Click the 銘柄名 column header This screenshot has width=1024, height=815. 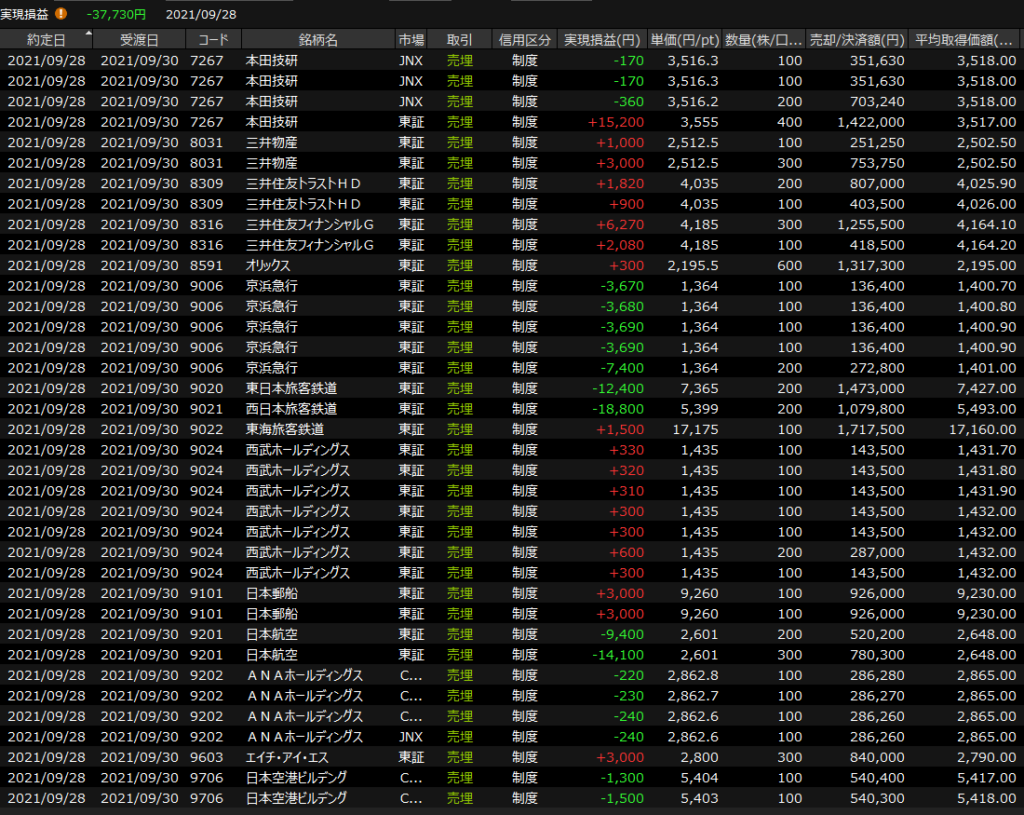(x=317, y=40)
